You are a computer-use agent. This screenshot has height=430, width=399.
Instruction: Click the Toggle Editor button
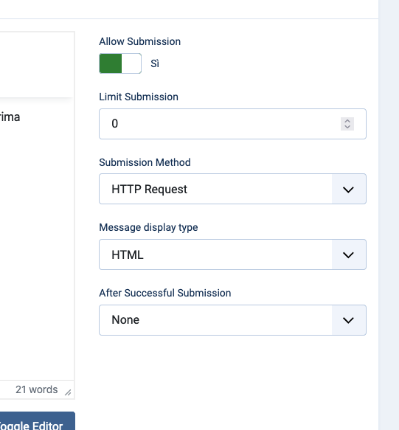pos(37,421)
